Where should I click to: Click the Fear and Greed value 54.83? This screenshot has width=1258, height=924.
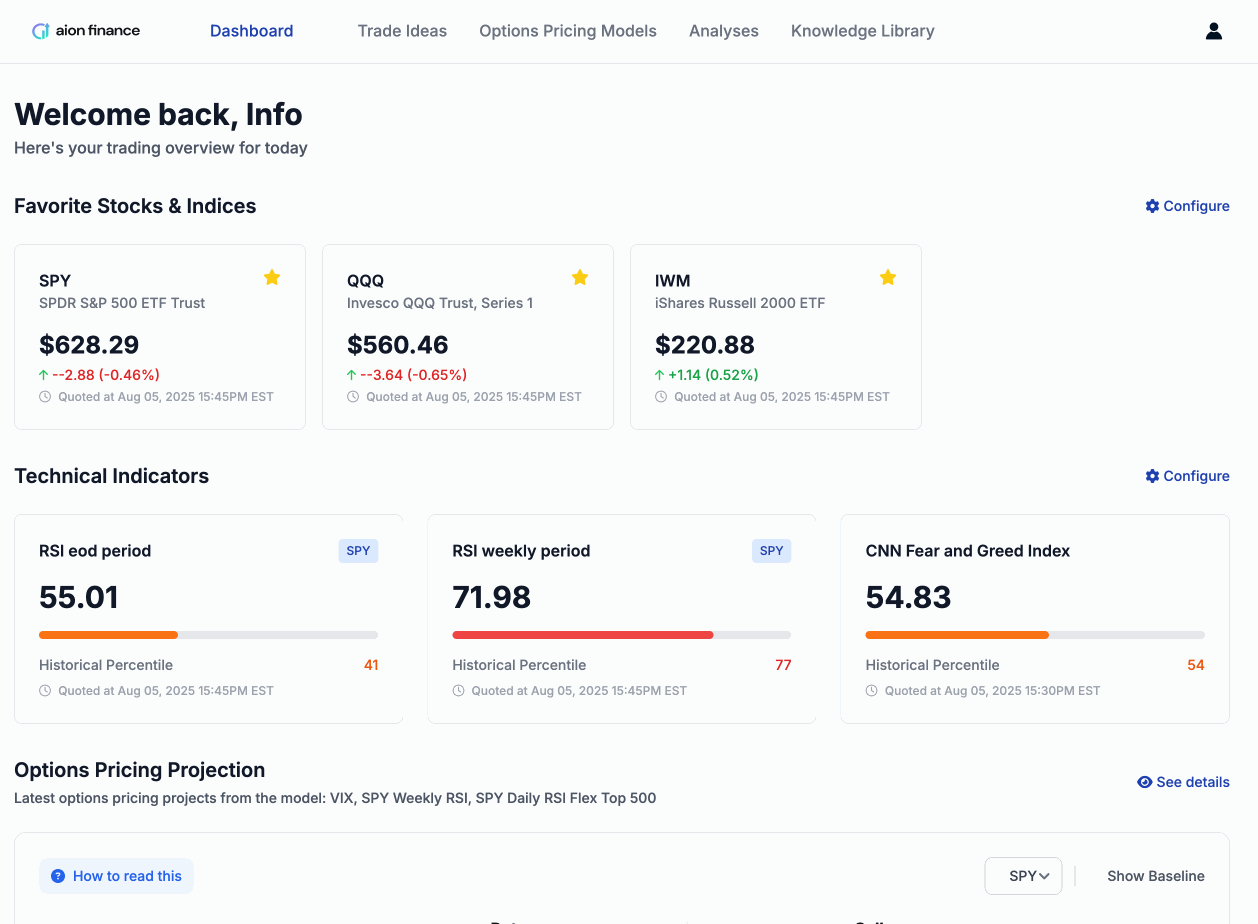pos(908,597)
